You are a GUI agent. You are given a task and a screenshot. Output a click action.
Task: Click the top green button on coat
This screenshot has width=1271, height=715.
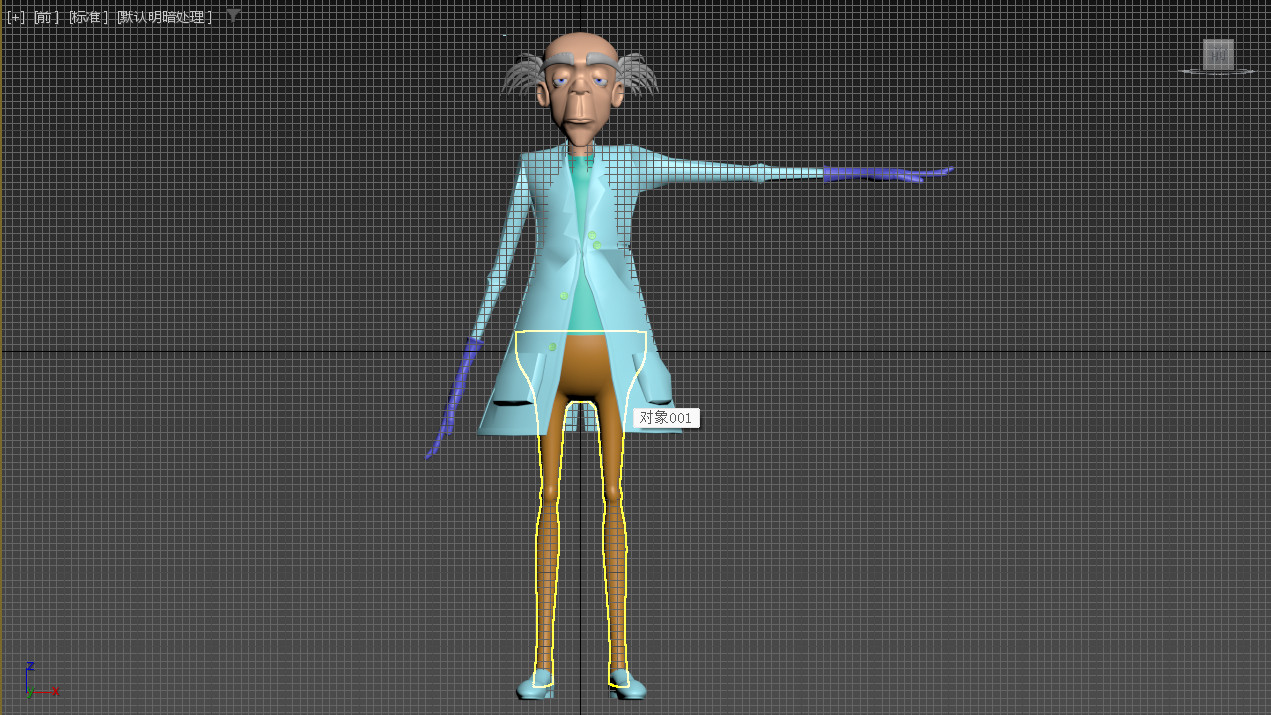(592, 236)
